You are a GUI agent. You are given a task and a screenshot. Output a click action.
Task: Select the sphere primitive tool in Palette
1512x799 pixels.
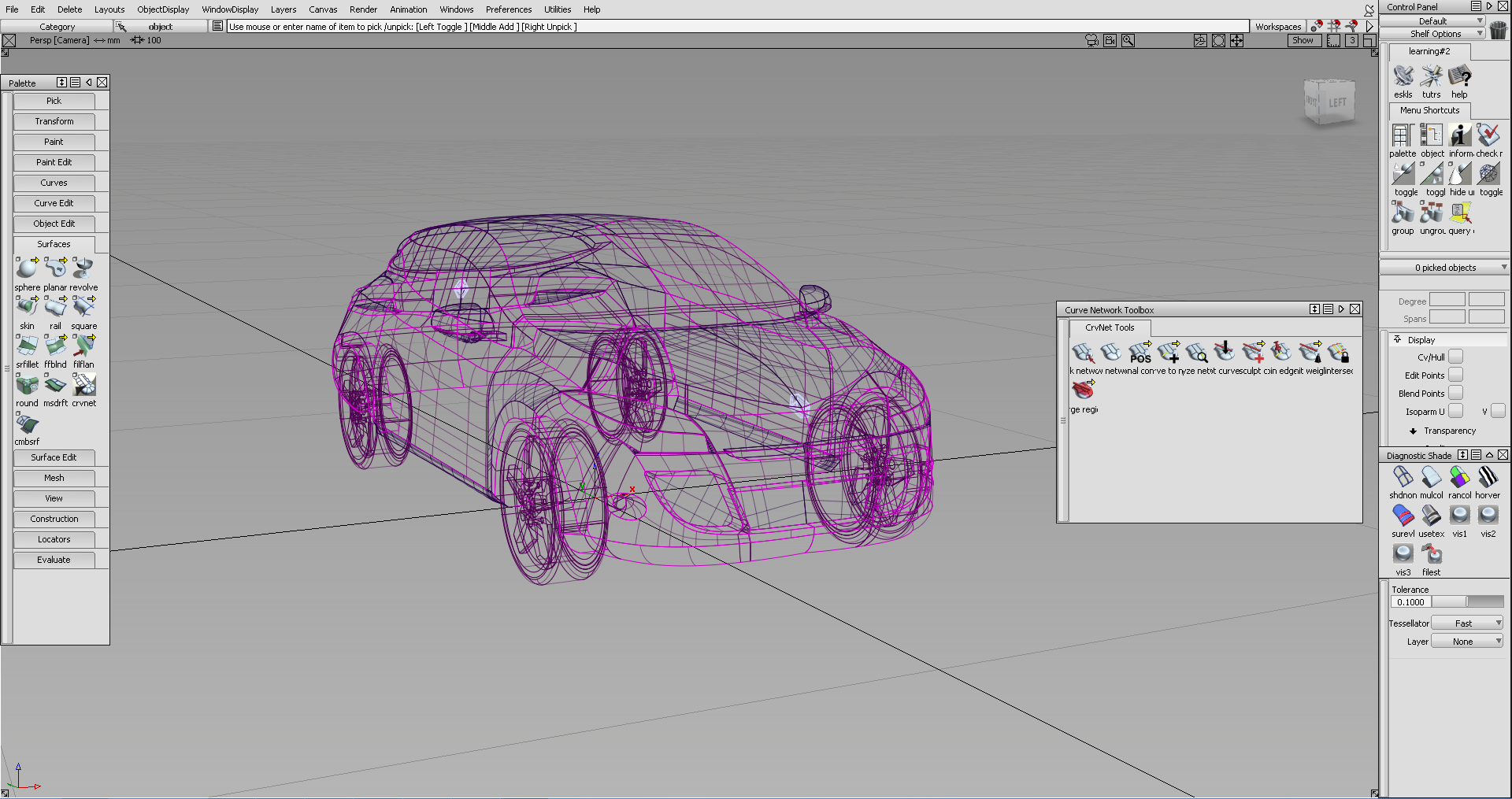tap(27, 268)
